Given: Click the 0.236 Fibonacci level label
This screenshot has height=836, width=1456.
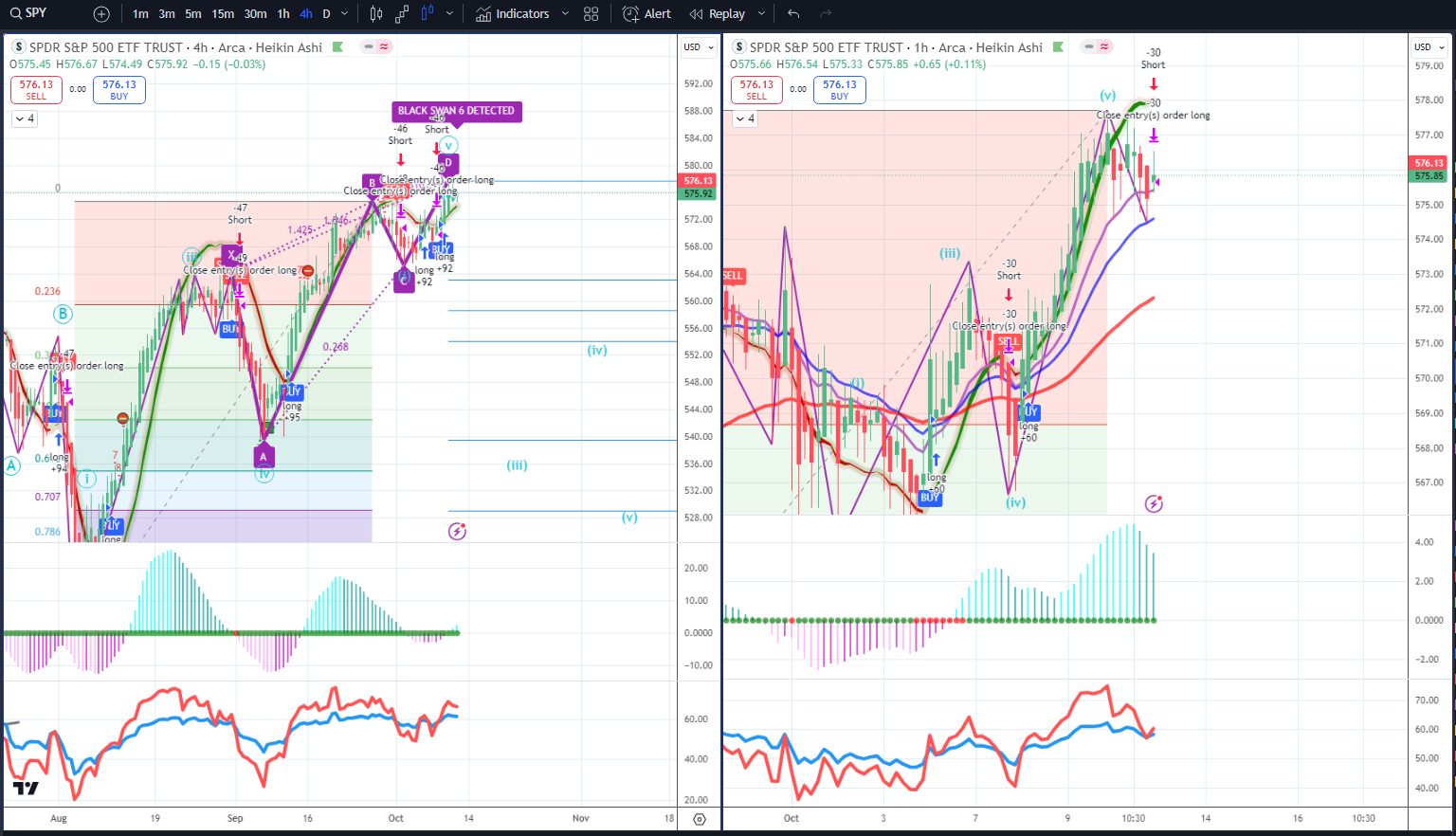Looking at the screenshot, I should point(47,291).
